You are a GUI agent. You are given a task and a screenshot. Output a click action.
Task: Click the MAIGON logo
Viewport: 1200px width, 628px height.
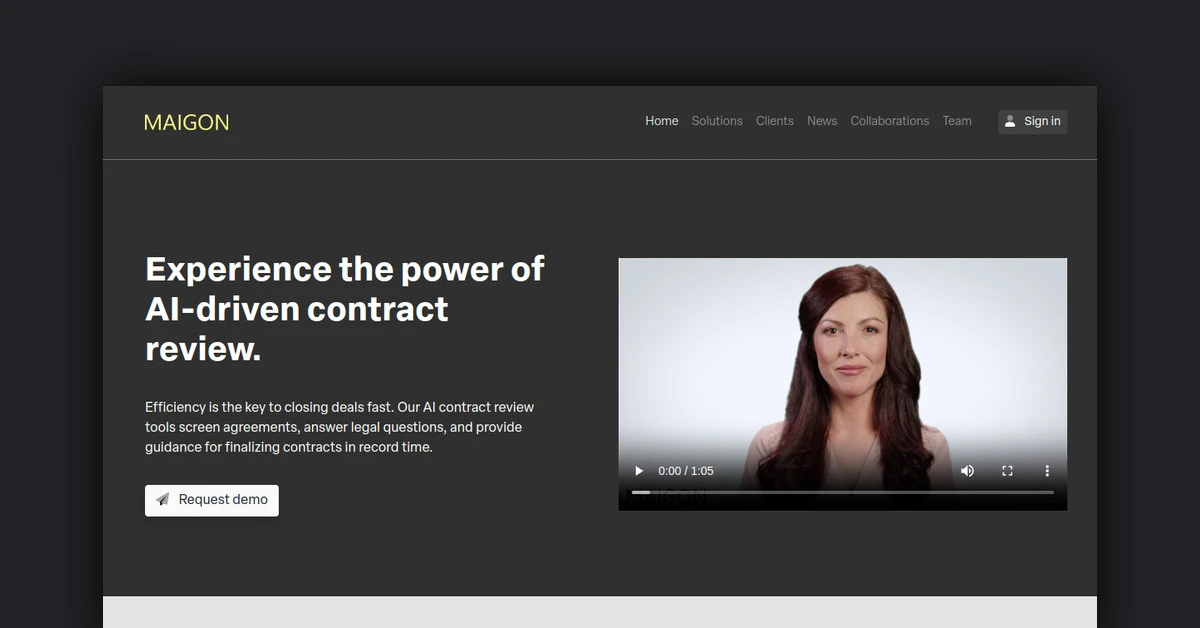click(186, 122)
